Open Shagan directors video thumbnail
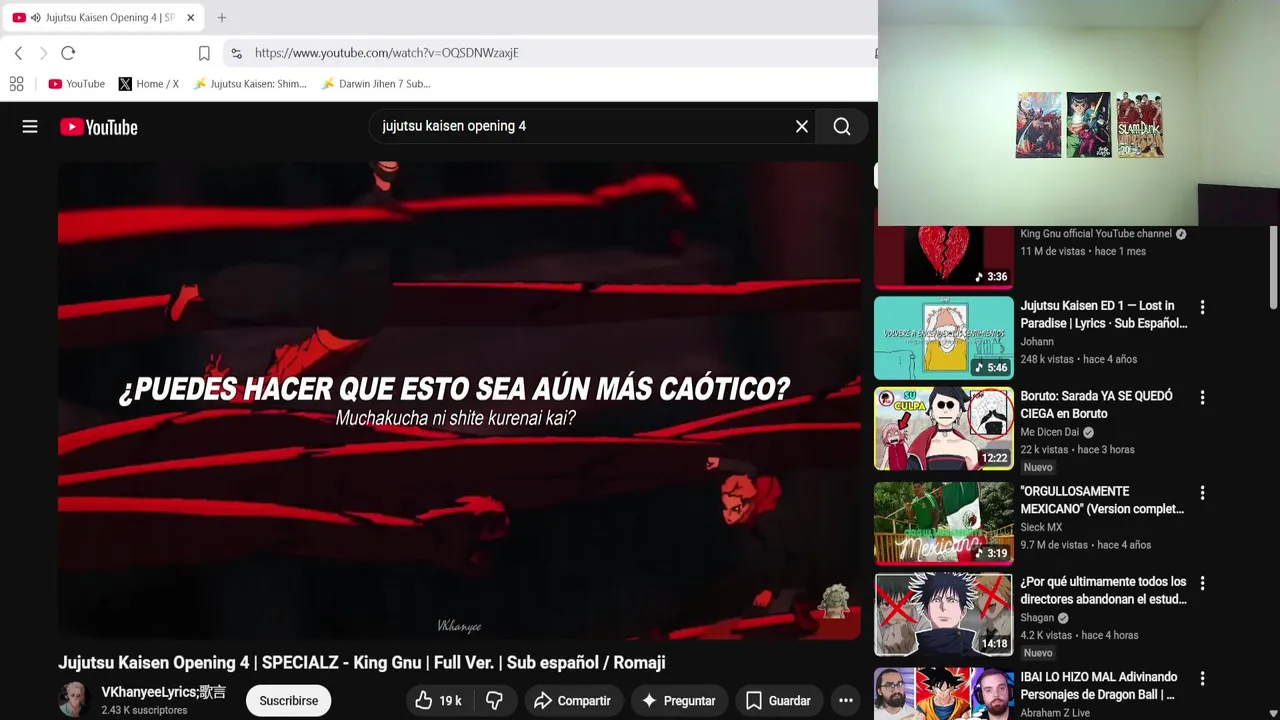 point(944,614)
